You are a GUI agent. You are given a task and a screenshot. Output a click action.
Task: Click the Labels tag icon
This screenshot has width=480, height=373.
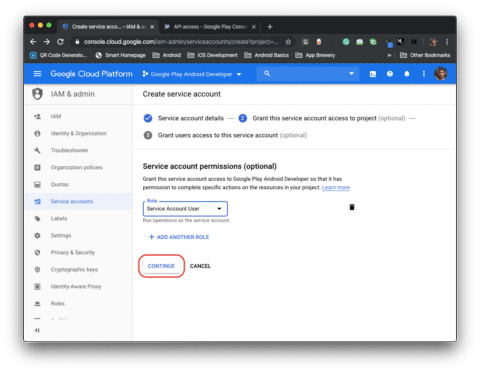coord(37,218)
